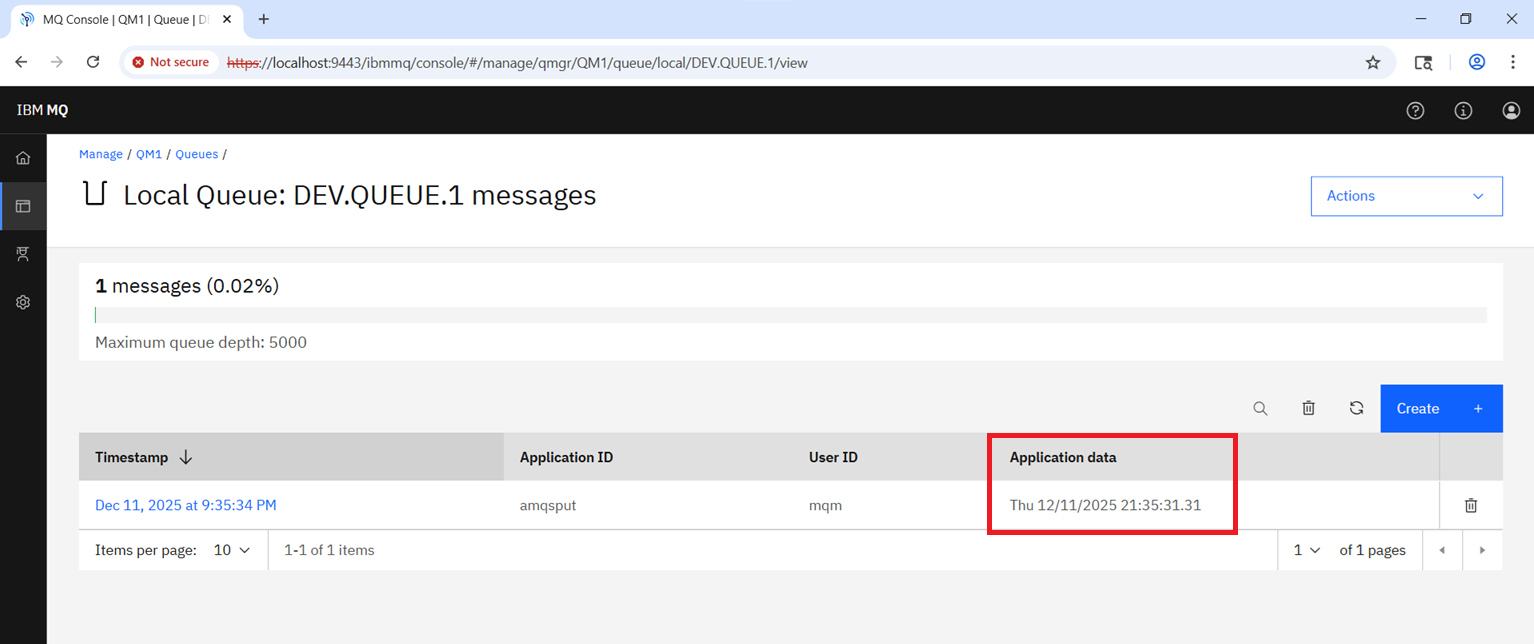Open page number selector dropdown
Image resolution: width=1534 pixels, height=644 pixels.
1307,550
